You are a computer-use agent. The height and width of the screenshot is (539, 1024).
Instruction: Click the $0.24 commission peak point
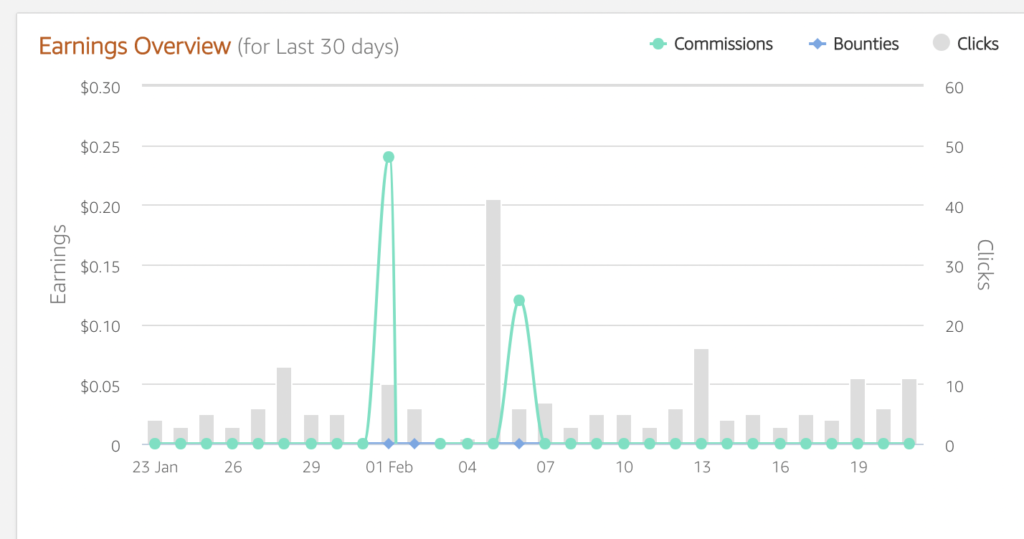tap(388, 157)
